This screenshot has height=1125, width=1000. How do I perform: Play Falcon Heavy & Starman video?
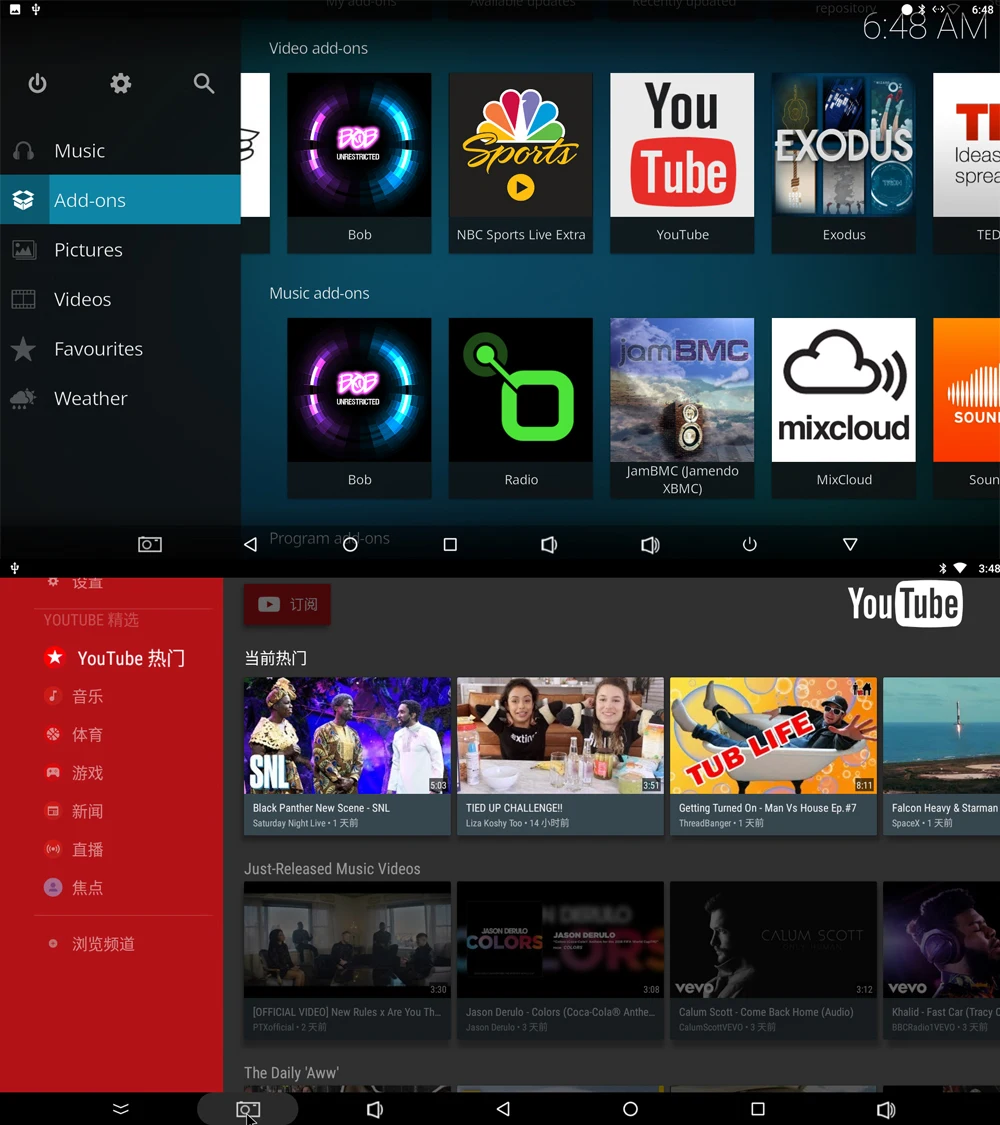coord(941,756)
